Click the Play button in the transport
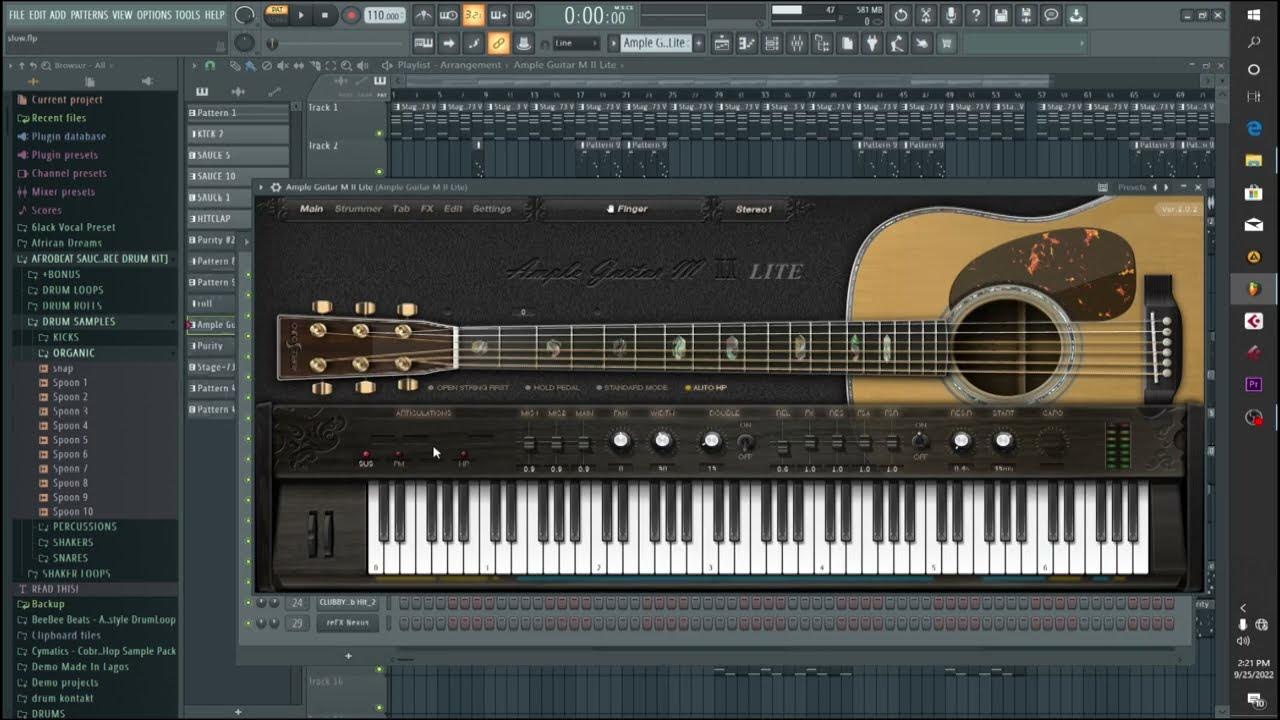1280x720 pixels. [x=301, y=15]
